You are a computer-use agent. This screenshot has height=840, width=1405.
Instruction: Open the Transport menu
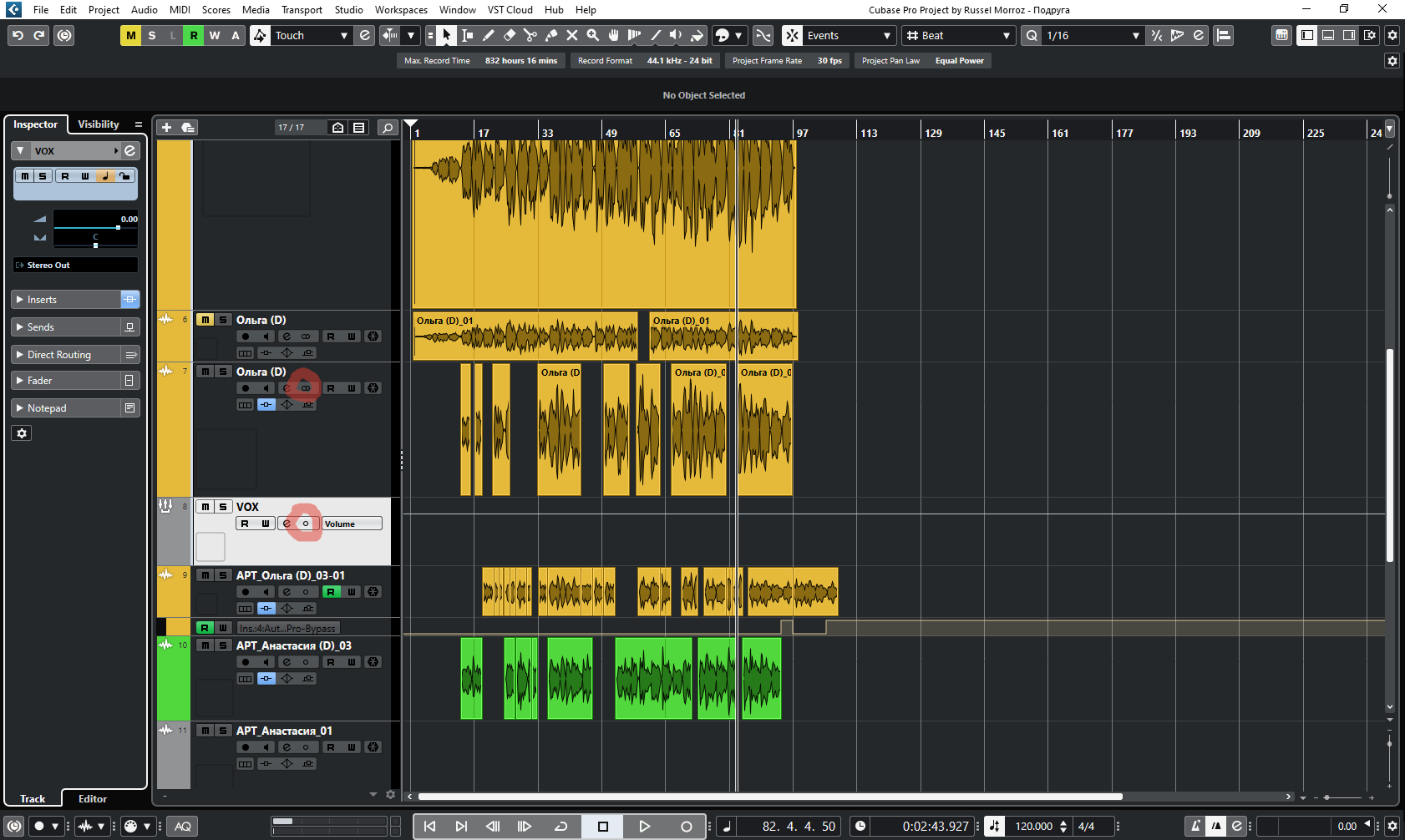[301, 10]
